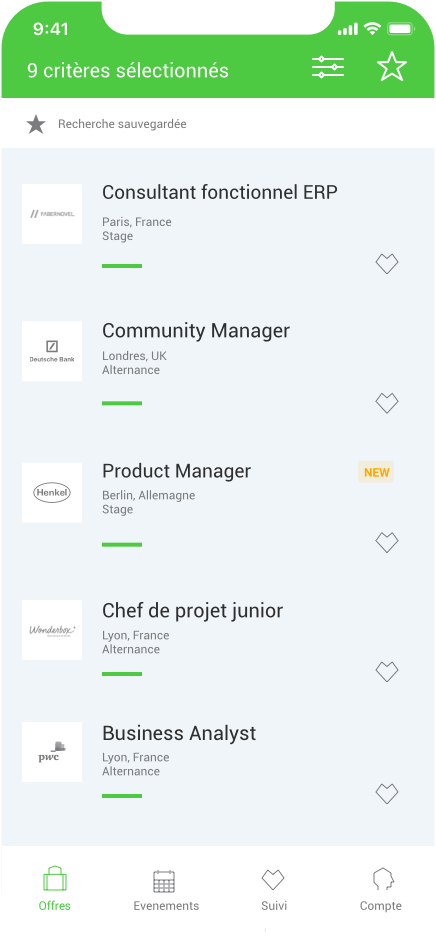This screenshot has height=940, width=436.
Task: Tap the star outline icon to save search
Action: (x=392, y=67)
